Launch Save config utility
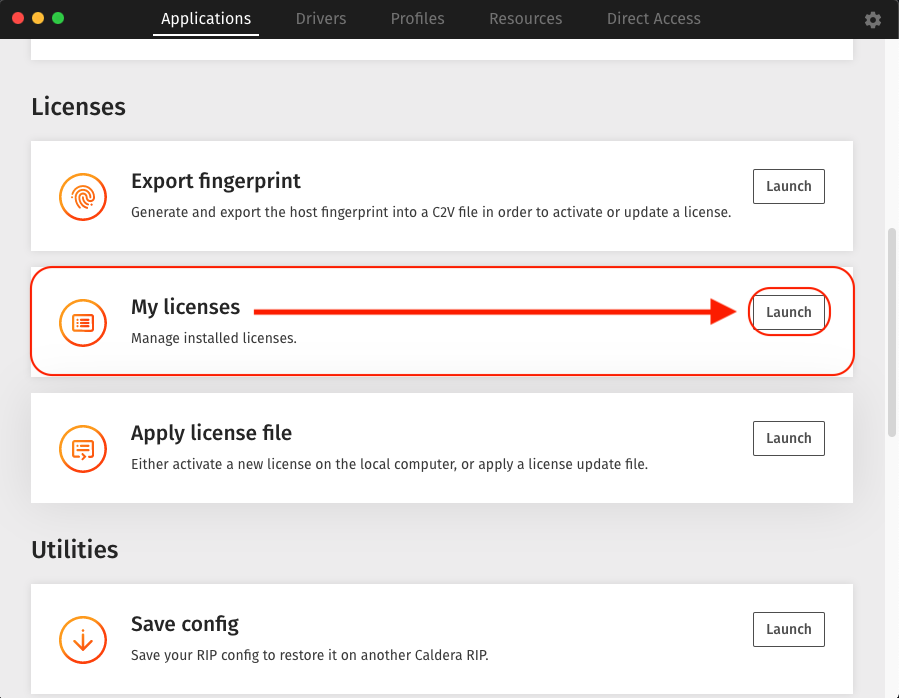 click(788, 629)
